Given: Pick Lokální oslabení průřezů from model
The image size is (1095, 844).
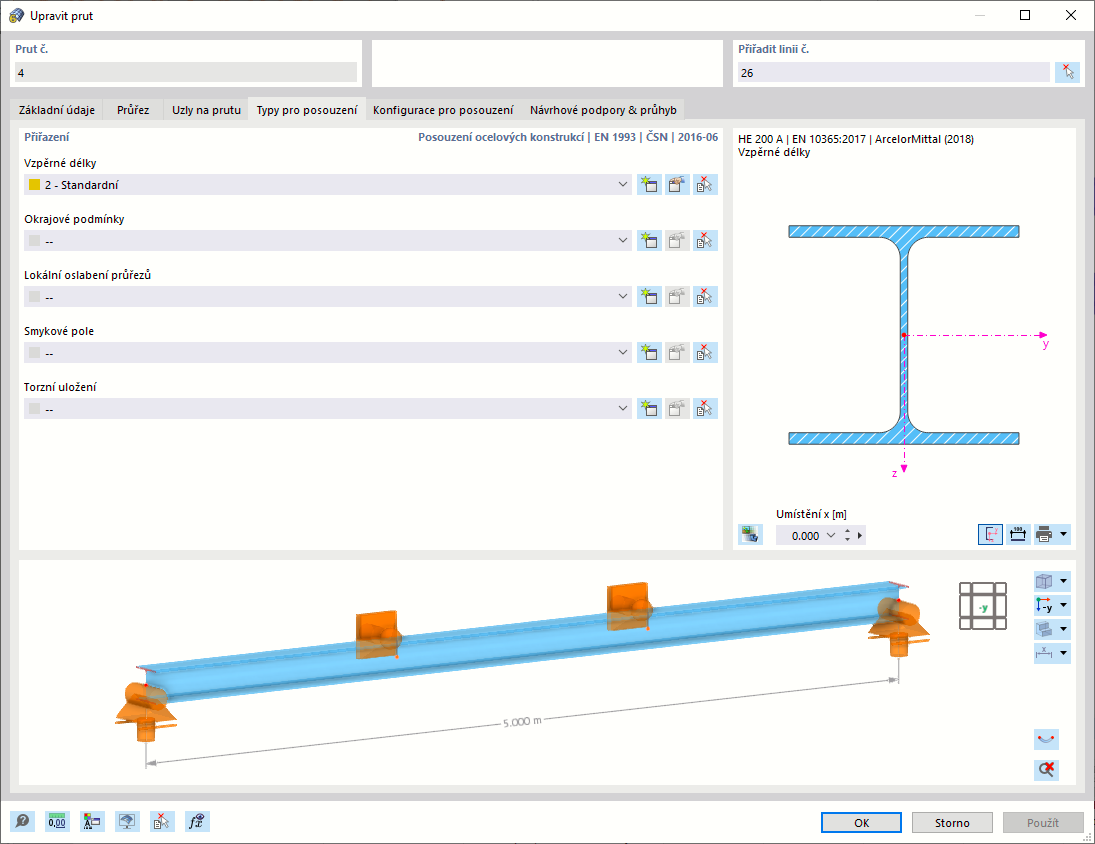Looking at the screenshot, I should [705, 297].
